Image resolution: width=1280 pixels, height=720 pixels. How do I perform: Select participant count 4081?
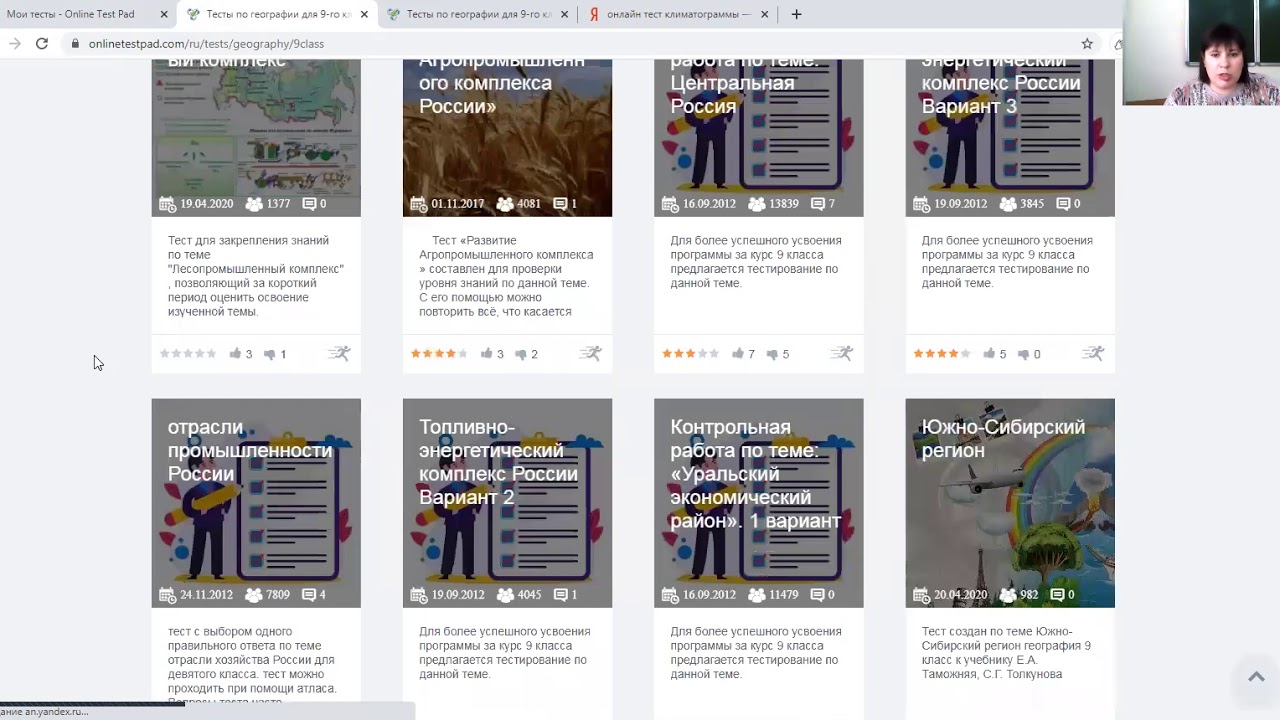point(529,204)
